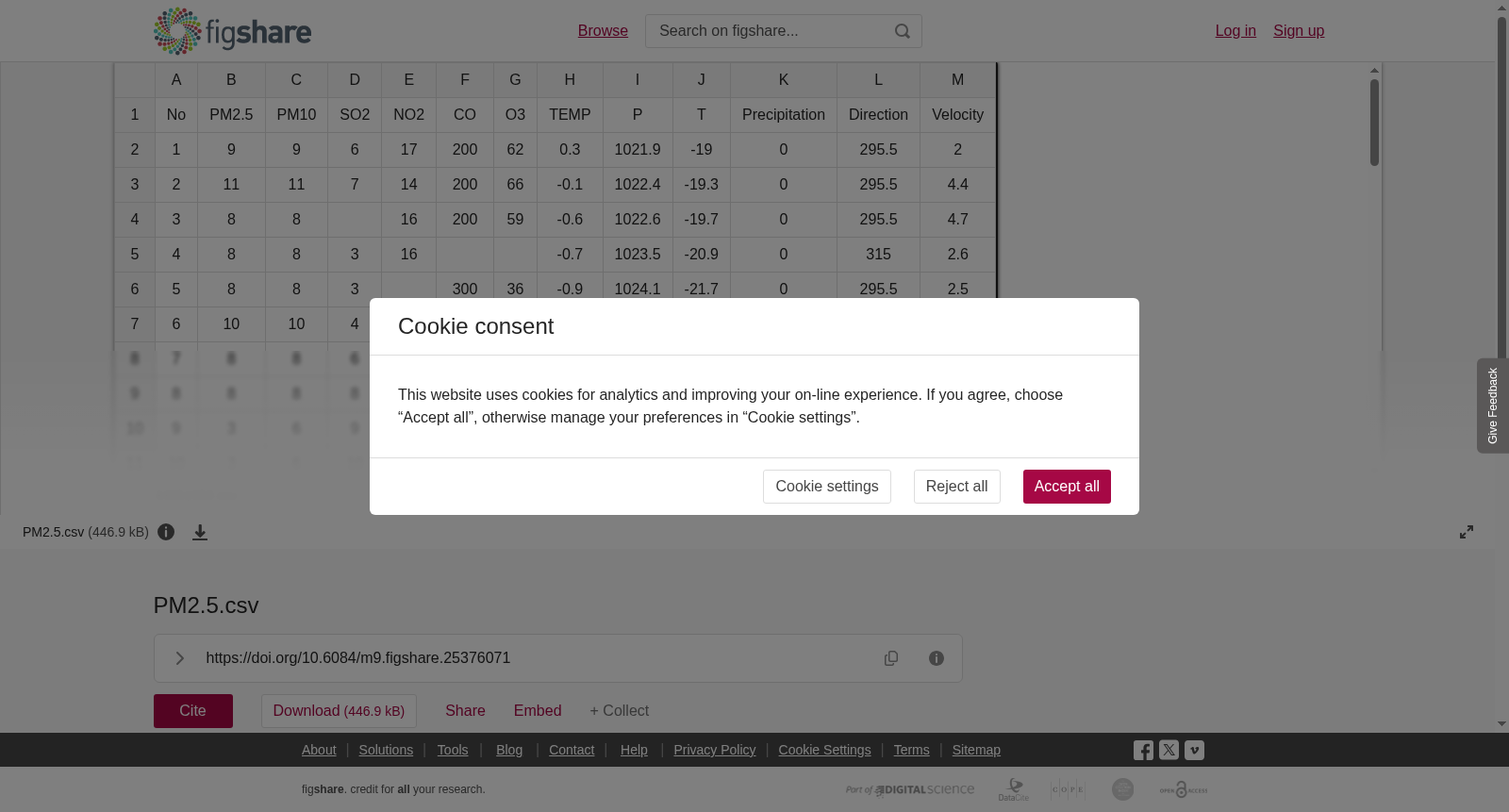Open Solutions footer link
The height and width of the screenshot is (812, 1509).
(386, 750)
